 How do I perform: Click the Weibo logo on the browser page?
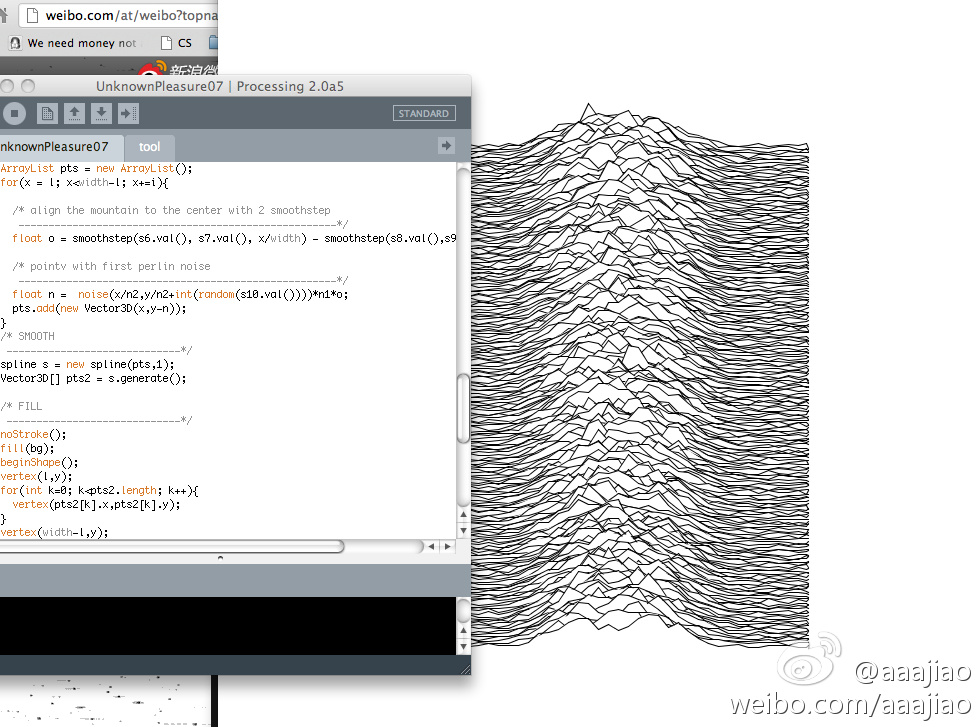[178, 69]
